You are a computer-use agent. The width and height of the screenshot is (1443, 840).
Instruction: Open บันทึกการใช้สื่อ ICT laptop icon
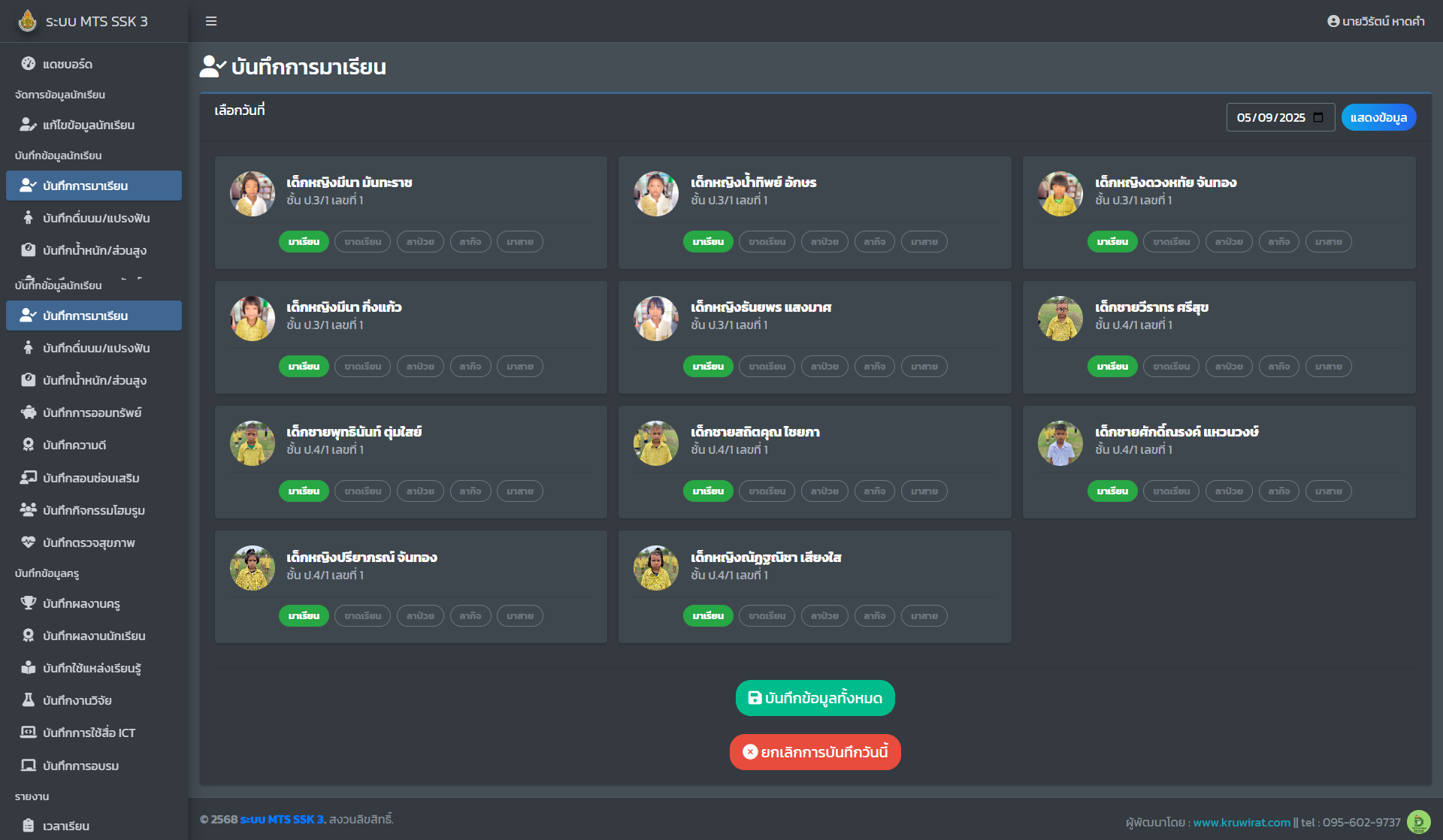point(29,733)
